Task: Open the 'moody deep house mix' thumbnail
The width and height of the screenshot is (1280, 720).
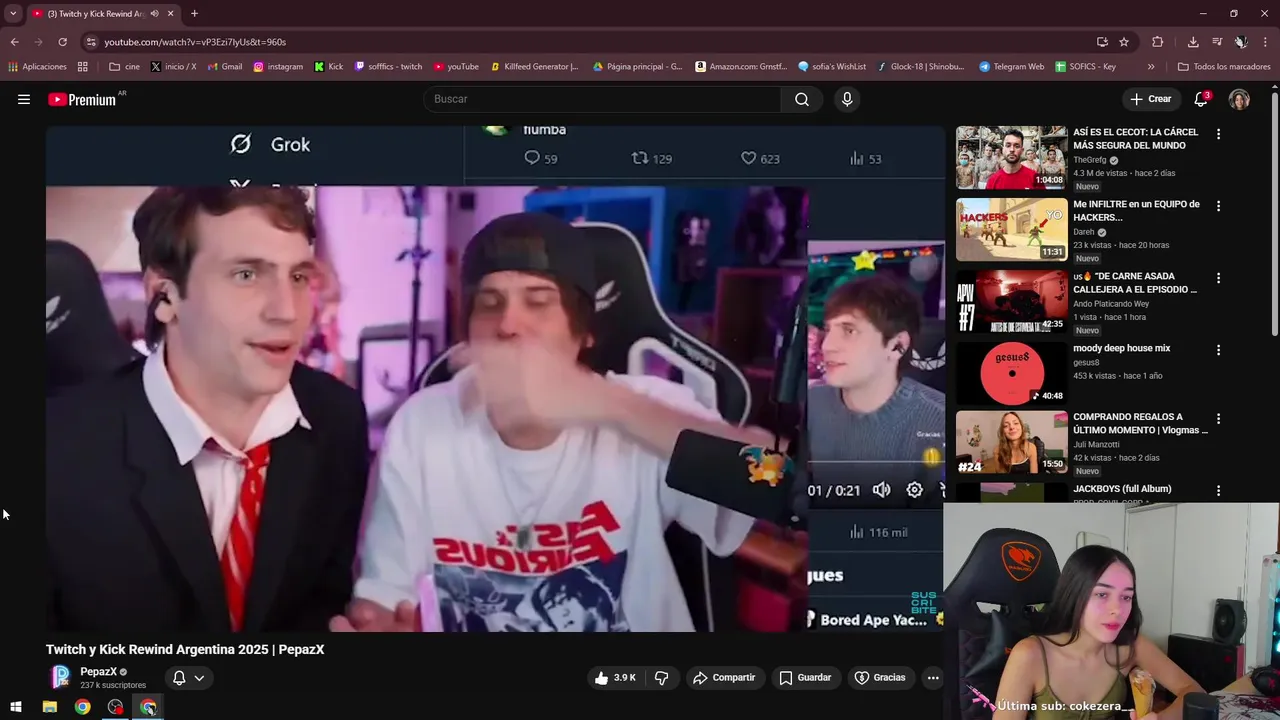Action: tap(1011, 373)
